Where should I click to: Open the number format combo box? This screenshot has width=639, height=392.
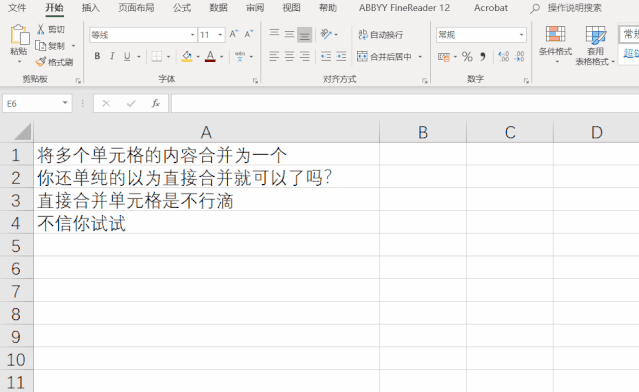click(481, 35)
